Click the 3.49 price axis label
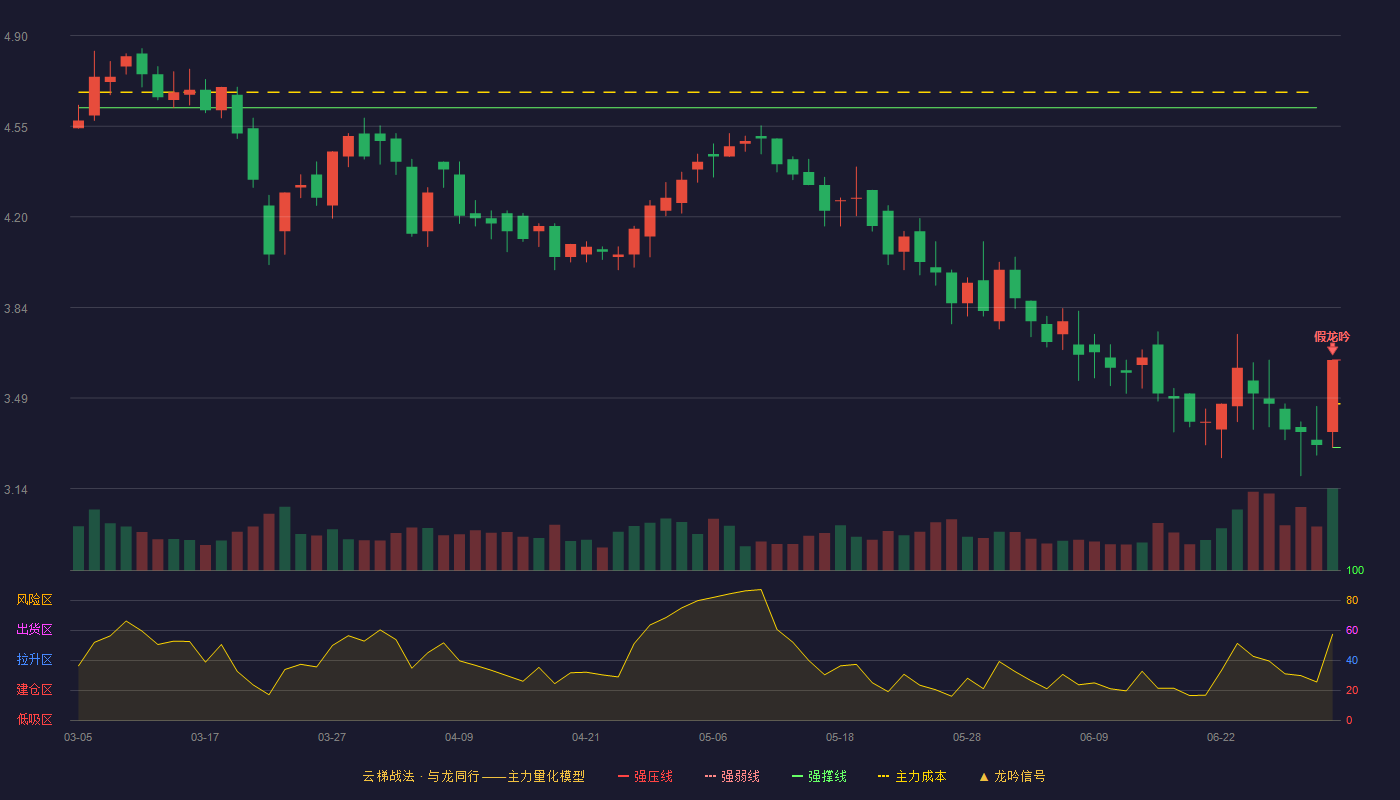This screenshot has height=800, width=1400. 16,399
